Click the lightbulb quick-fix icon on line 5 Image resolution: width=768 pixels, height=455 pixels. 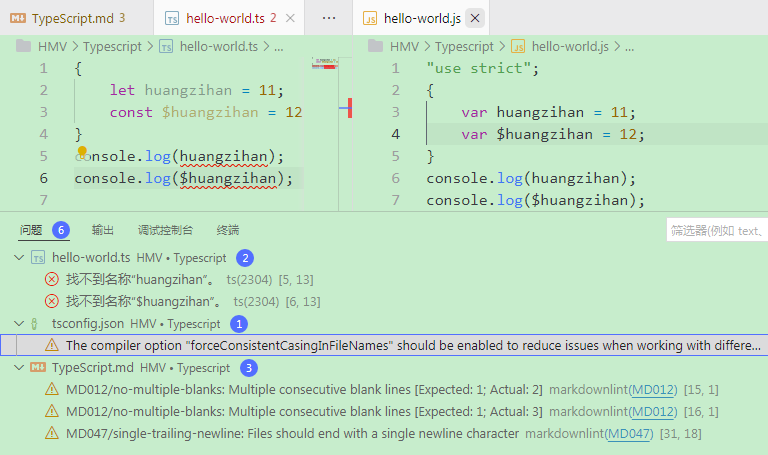[82, 151]
